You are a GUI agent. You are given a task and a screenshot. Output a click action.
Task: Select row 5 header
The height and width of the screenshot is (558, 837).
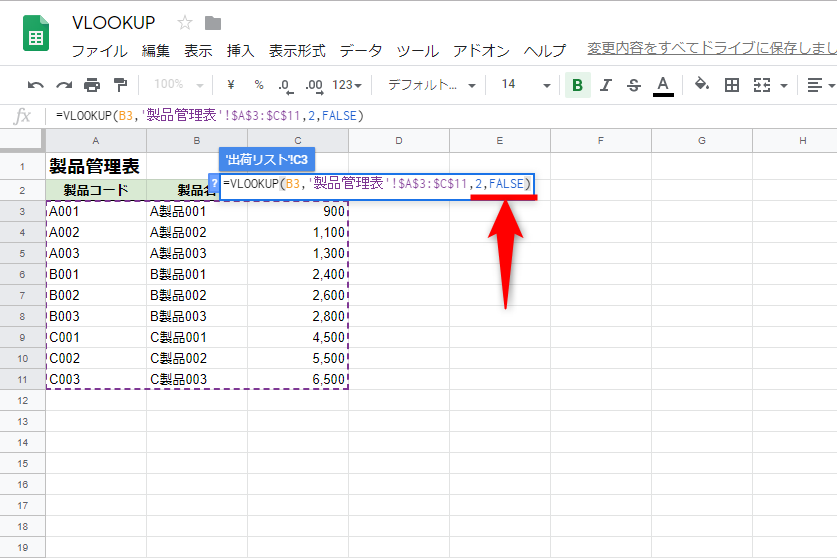click(22, 254)
